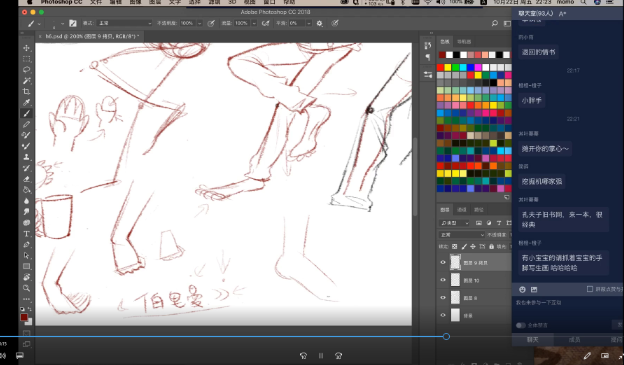Select the Eraser tool

(x=27, y=179)
